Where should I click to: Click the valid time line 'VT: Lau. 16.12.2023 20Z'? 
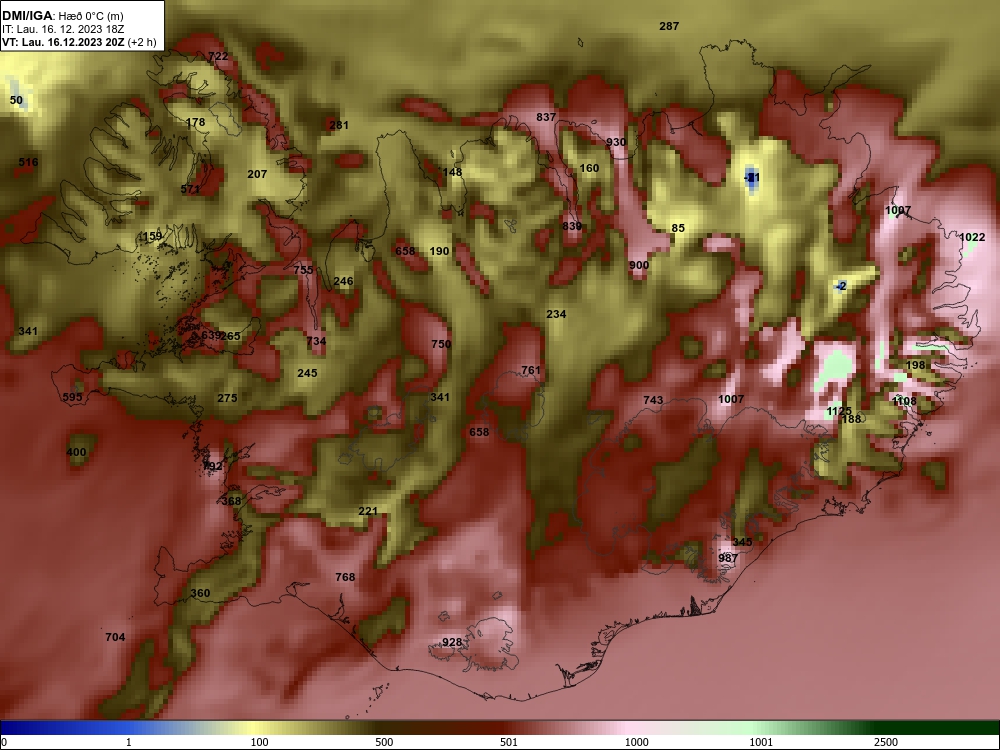(x=64, y=42)
